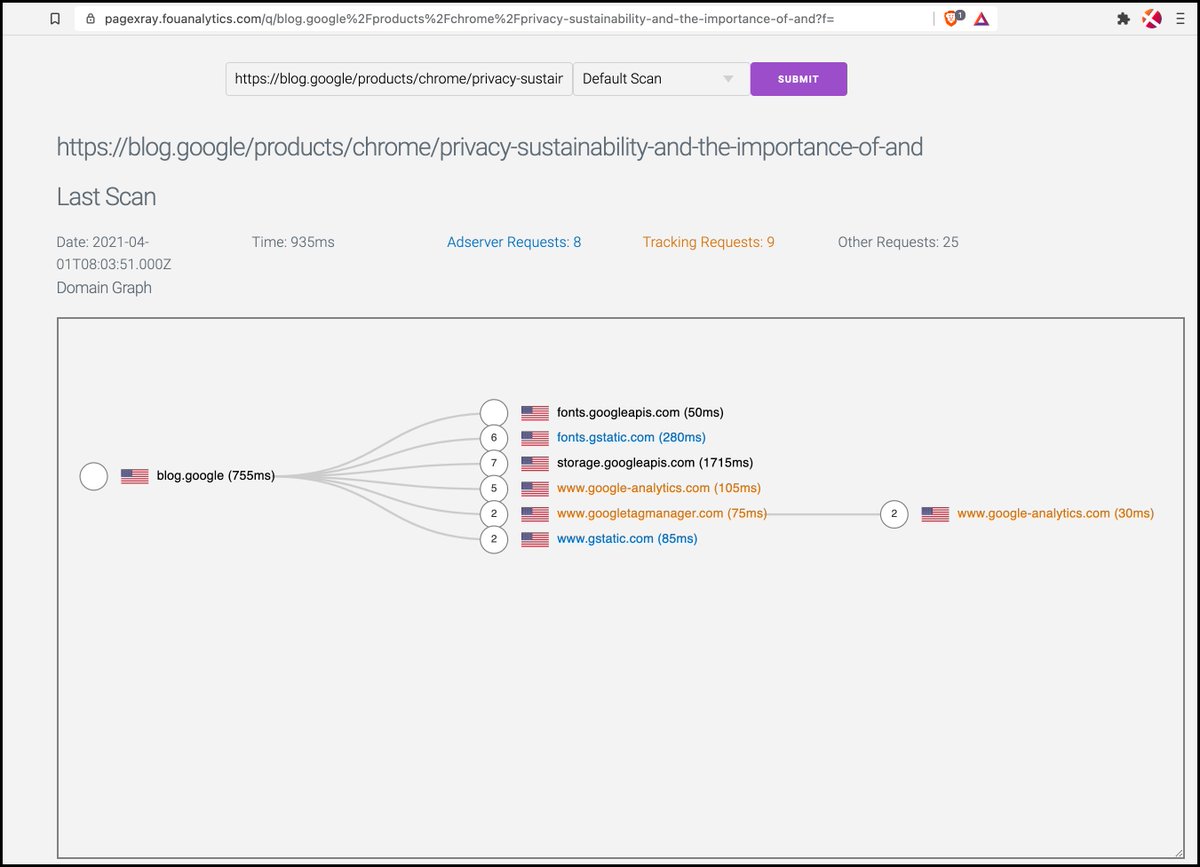Click the www.gstatic.com node circle

coord(494,539)
